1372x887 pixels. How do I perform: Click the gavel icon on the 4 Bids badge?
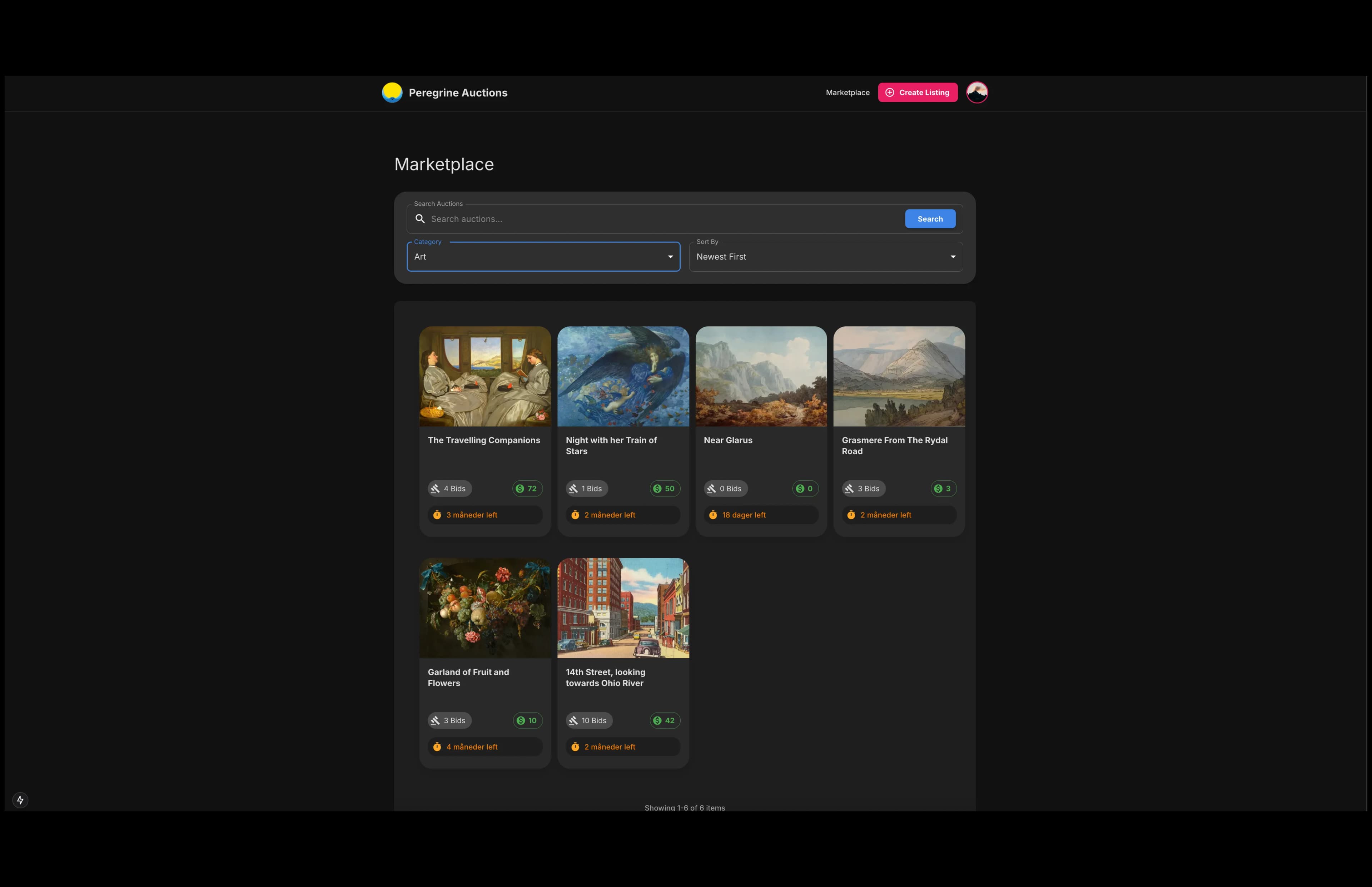coord(435,489)
